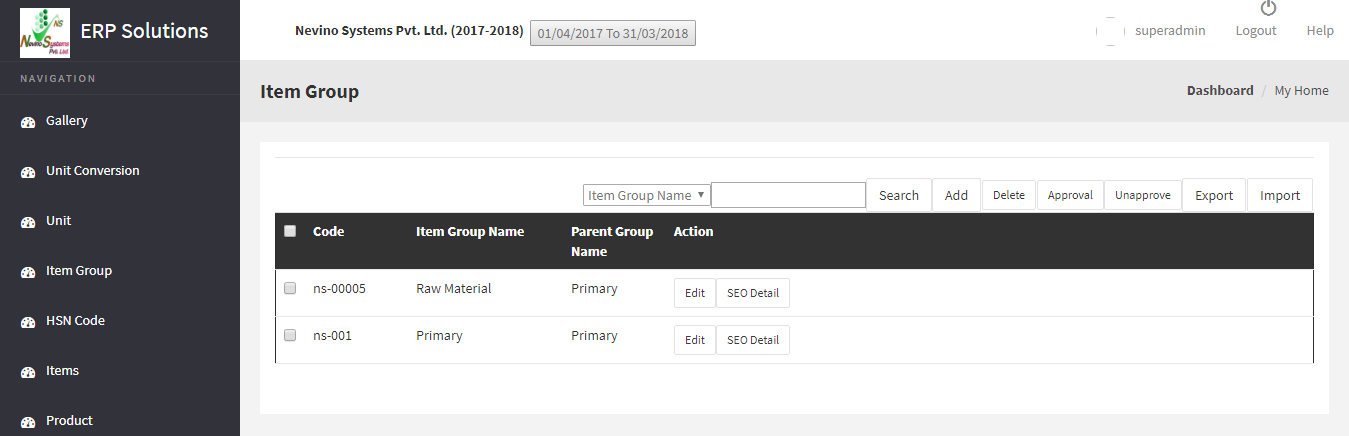Click the Unit Conversion sidebar icon
This screenshot has width=1349, height=436.
click(x=28, y=172)
